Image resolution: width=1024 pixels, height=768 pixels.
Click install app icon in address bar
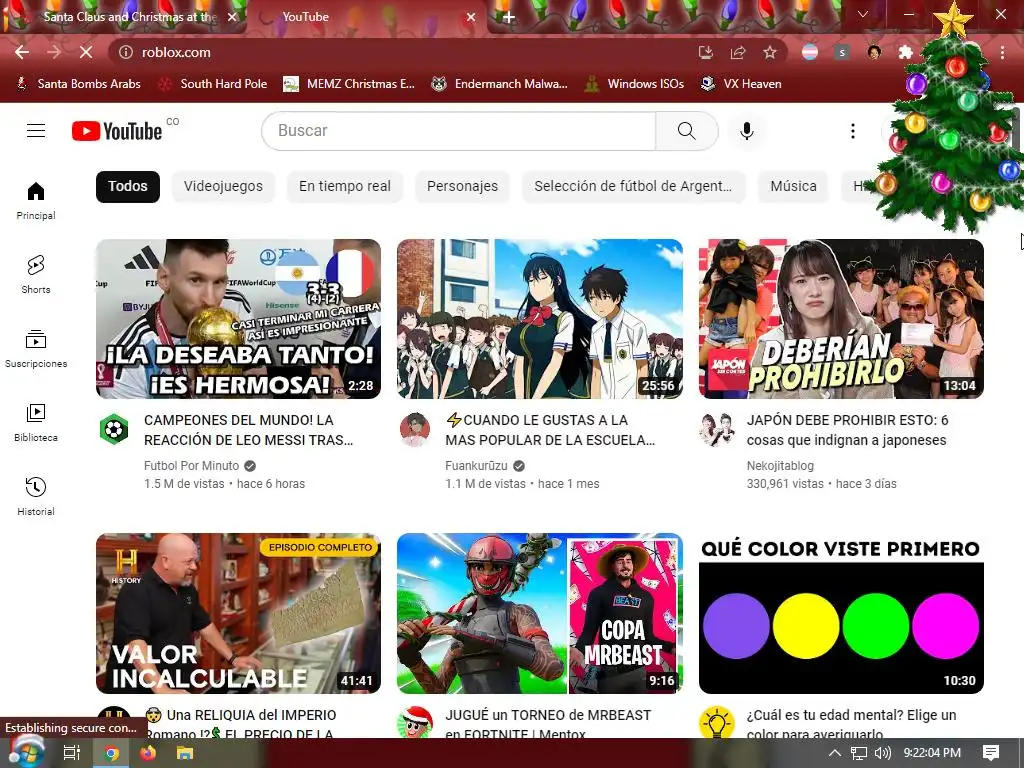705,52
